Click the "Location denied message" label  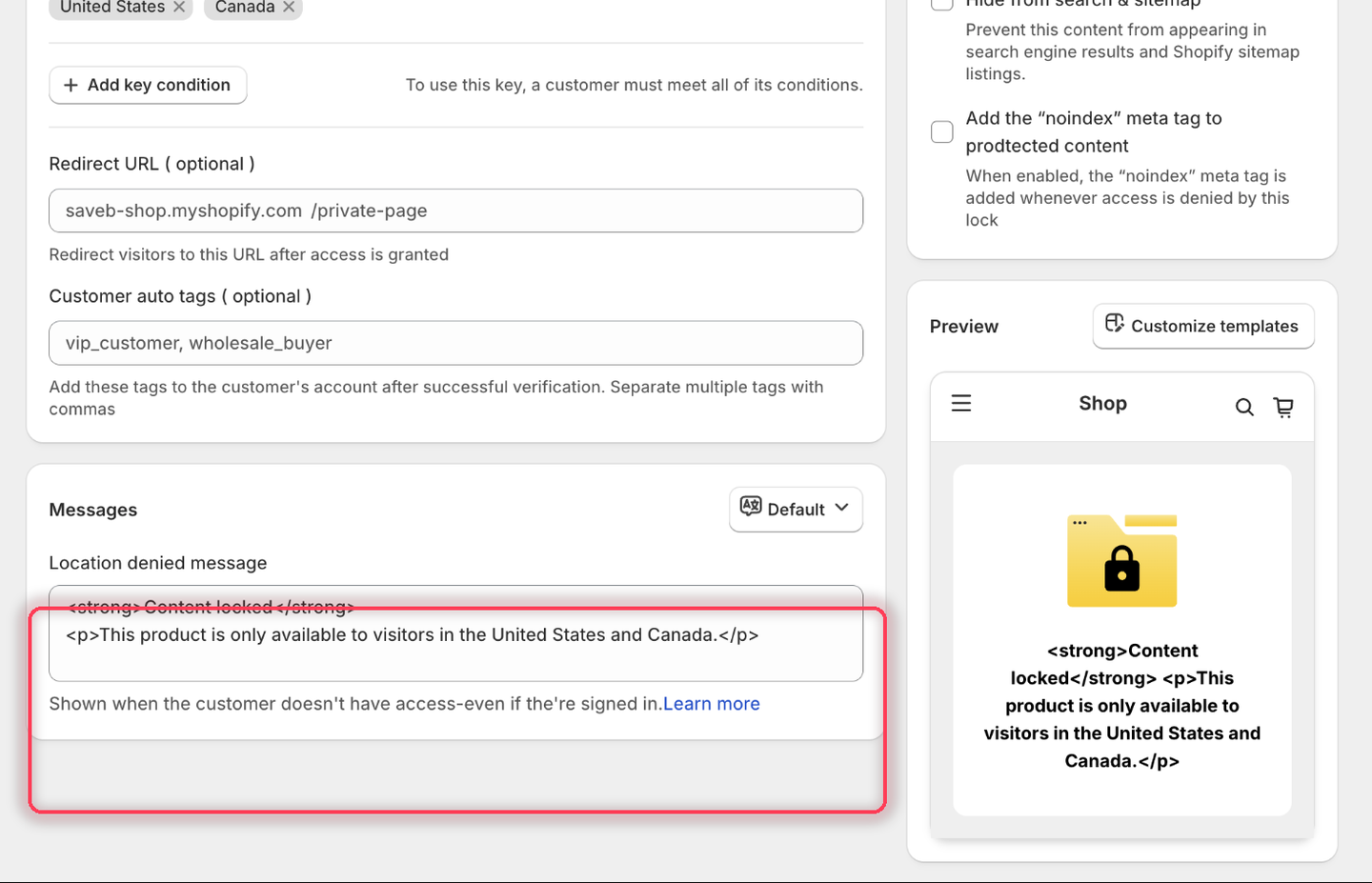(158, 563)
